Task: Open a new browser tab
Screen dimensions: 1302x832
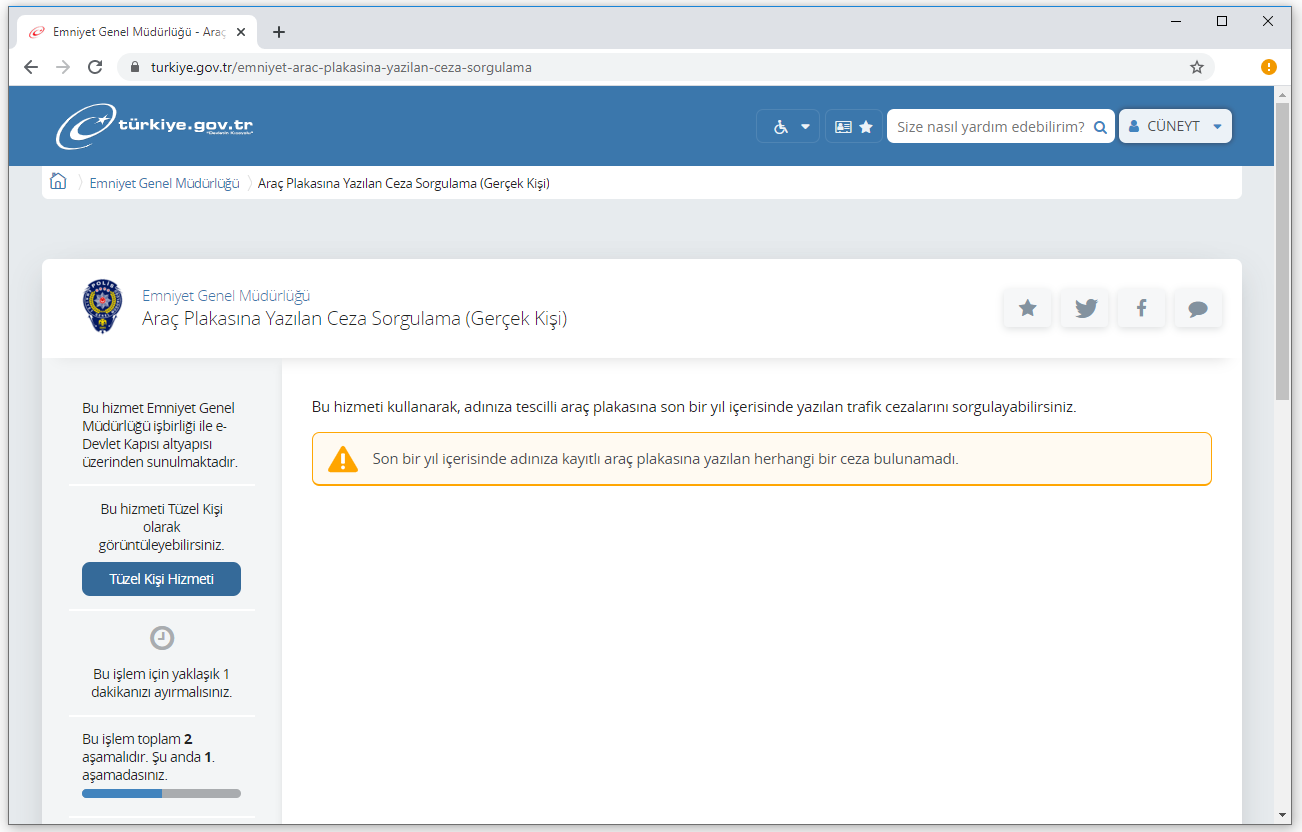Action: point(279,32)
